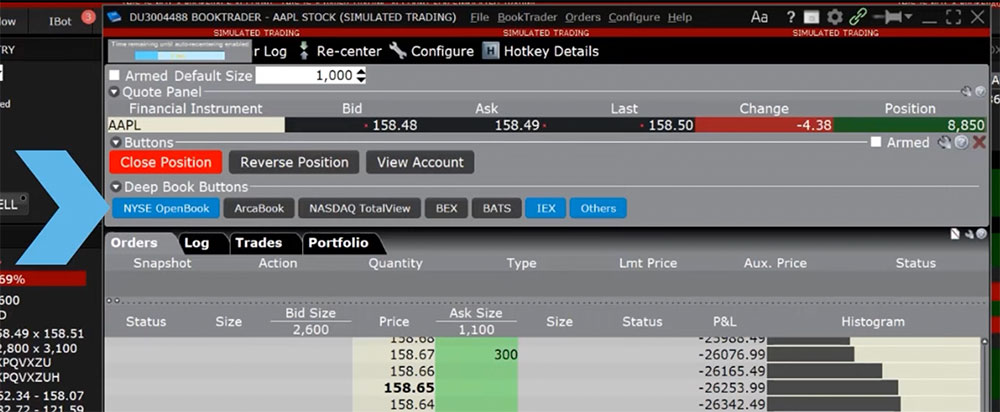1000x412 pixels.
Task: Click the Orders panel help icon
Action: (x=981, y=234)
